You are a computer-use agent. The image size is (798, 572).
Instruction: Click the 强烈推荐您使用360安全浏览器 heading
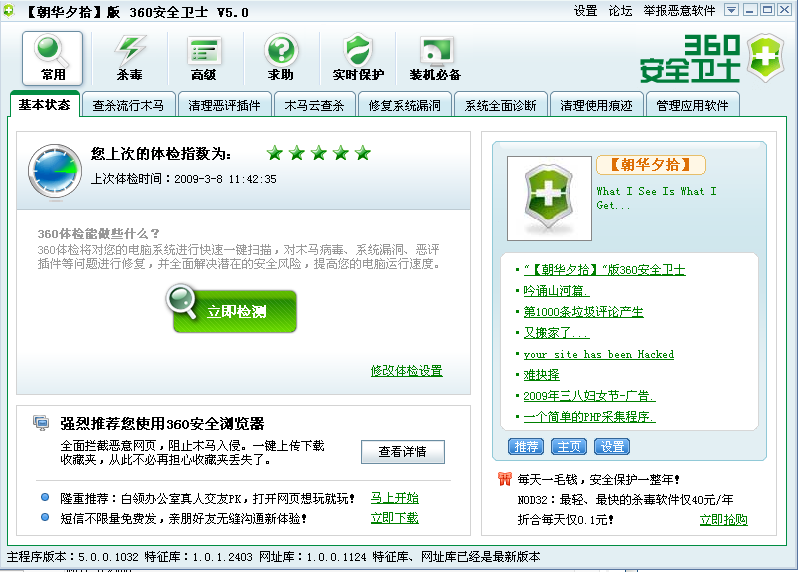pyautogui.click(x=162, y=423)
